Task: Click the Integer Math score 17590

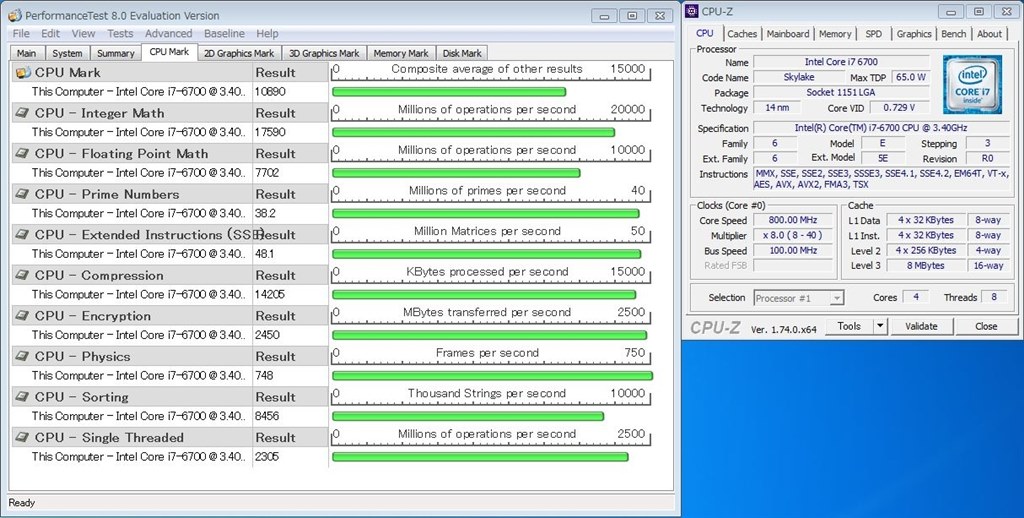Action: [270, 133]
